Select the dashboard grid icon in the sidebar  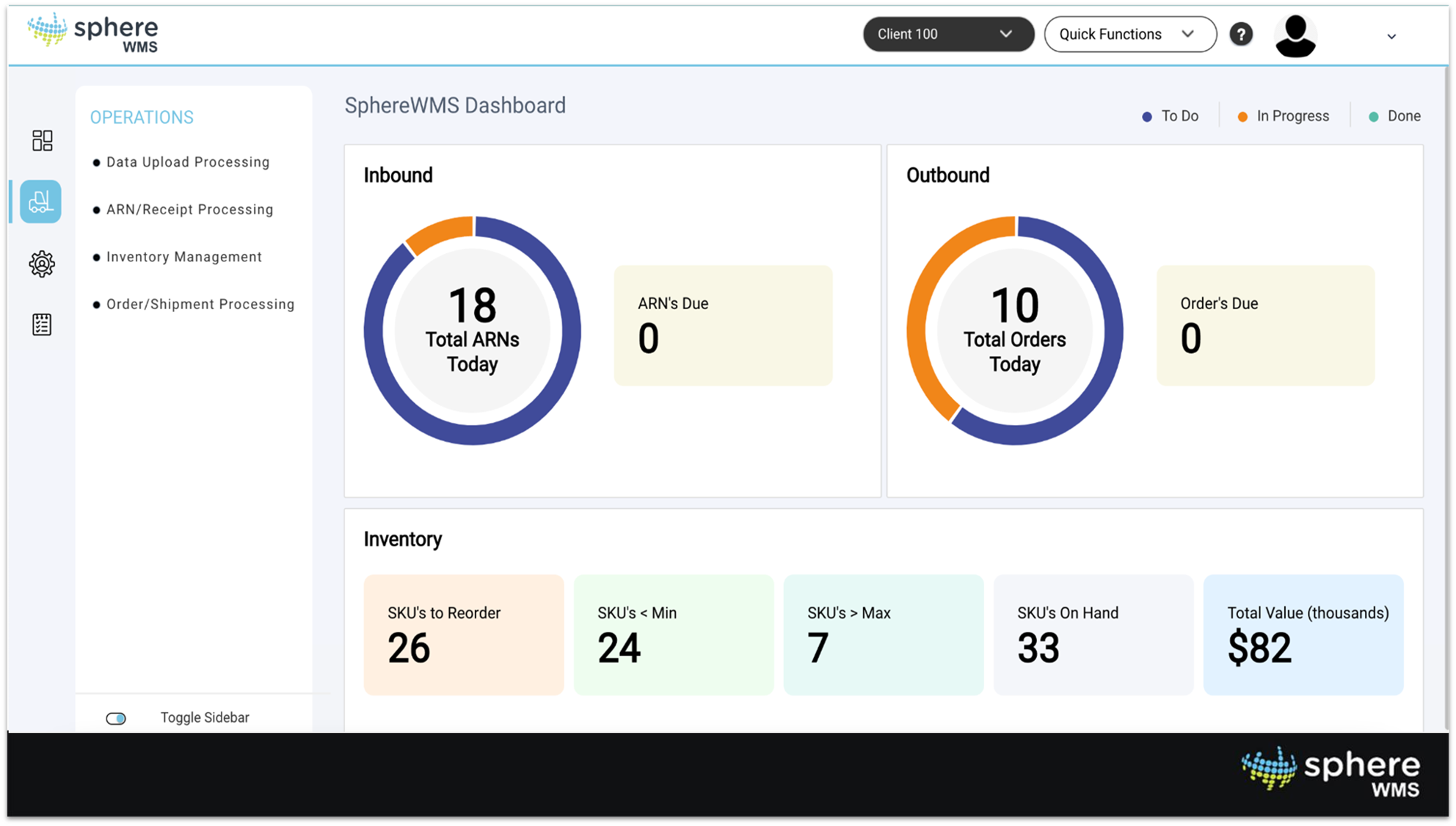point(42,140)
